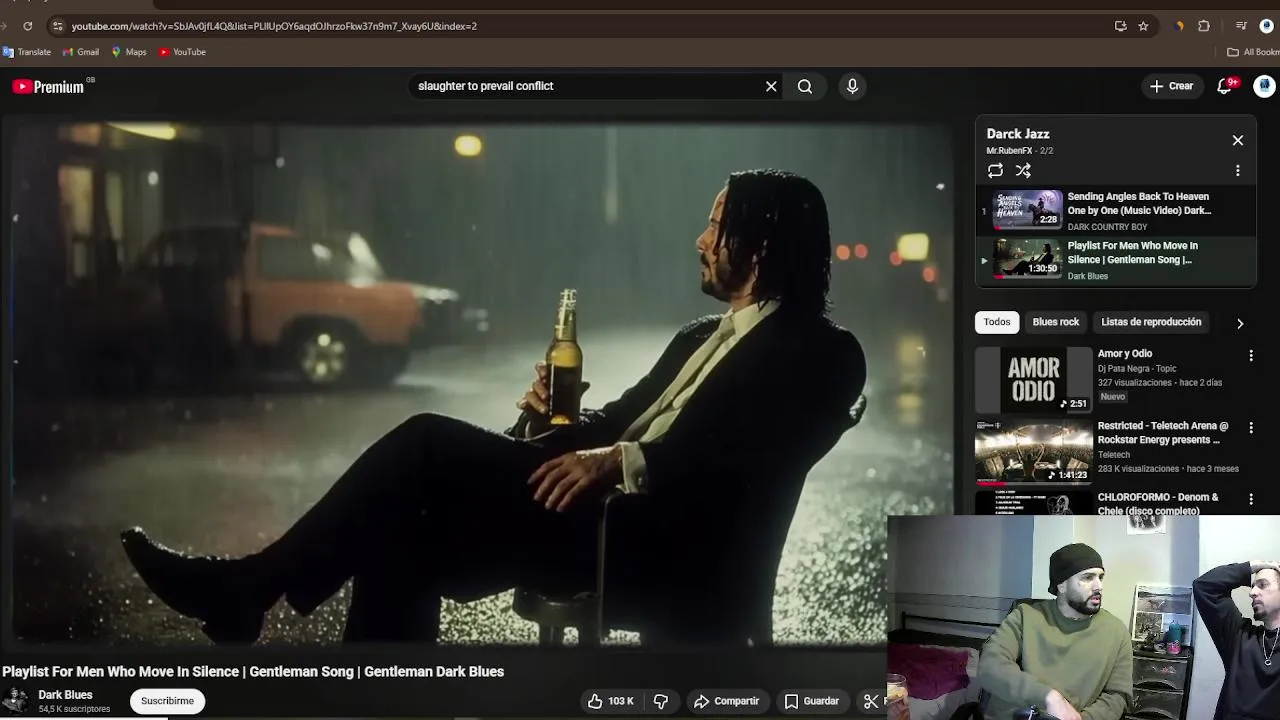1280x720 pixels.
Task: Click the magnifying glass search button
Action: (x=805, y=86)
